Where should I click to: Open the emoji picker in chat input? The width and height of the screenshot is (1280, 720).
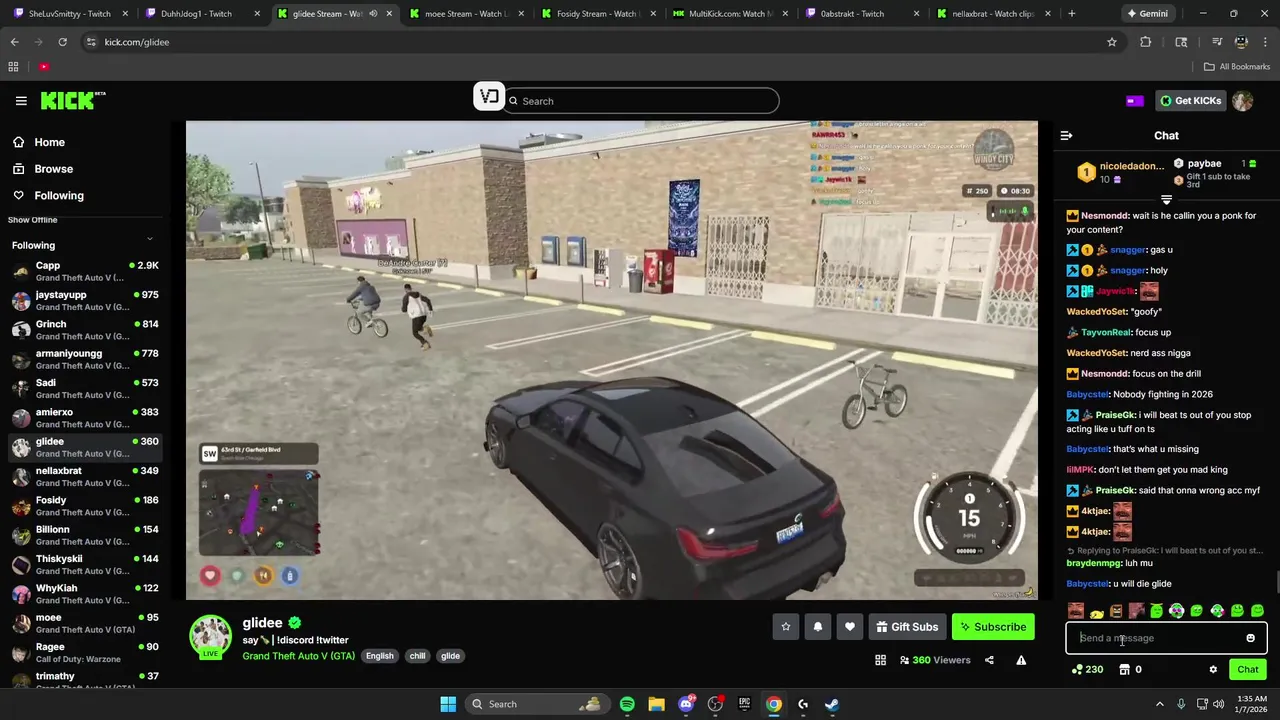coord(1250,638)
